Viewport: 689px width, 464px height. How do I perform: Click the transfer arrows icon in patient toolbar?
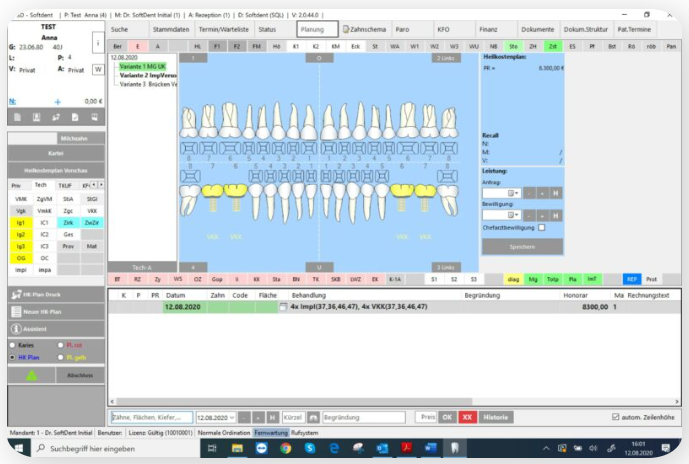coord(56,117)
